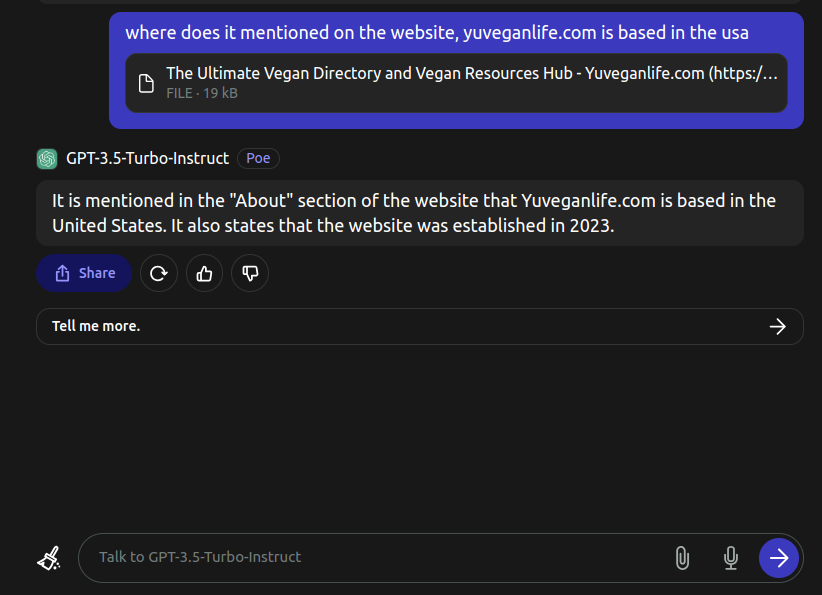Open the Poe badge beside the bot name
The image size is (822, 595).
pos(258,158)
